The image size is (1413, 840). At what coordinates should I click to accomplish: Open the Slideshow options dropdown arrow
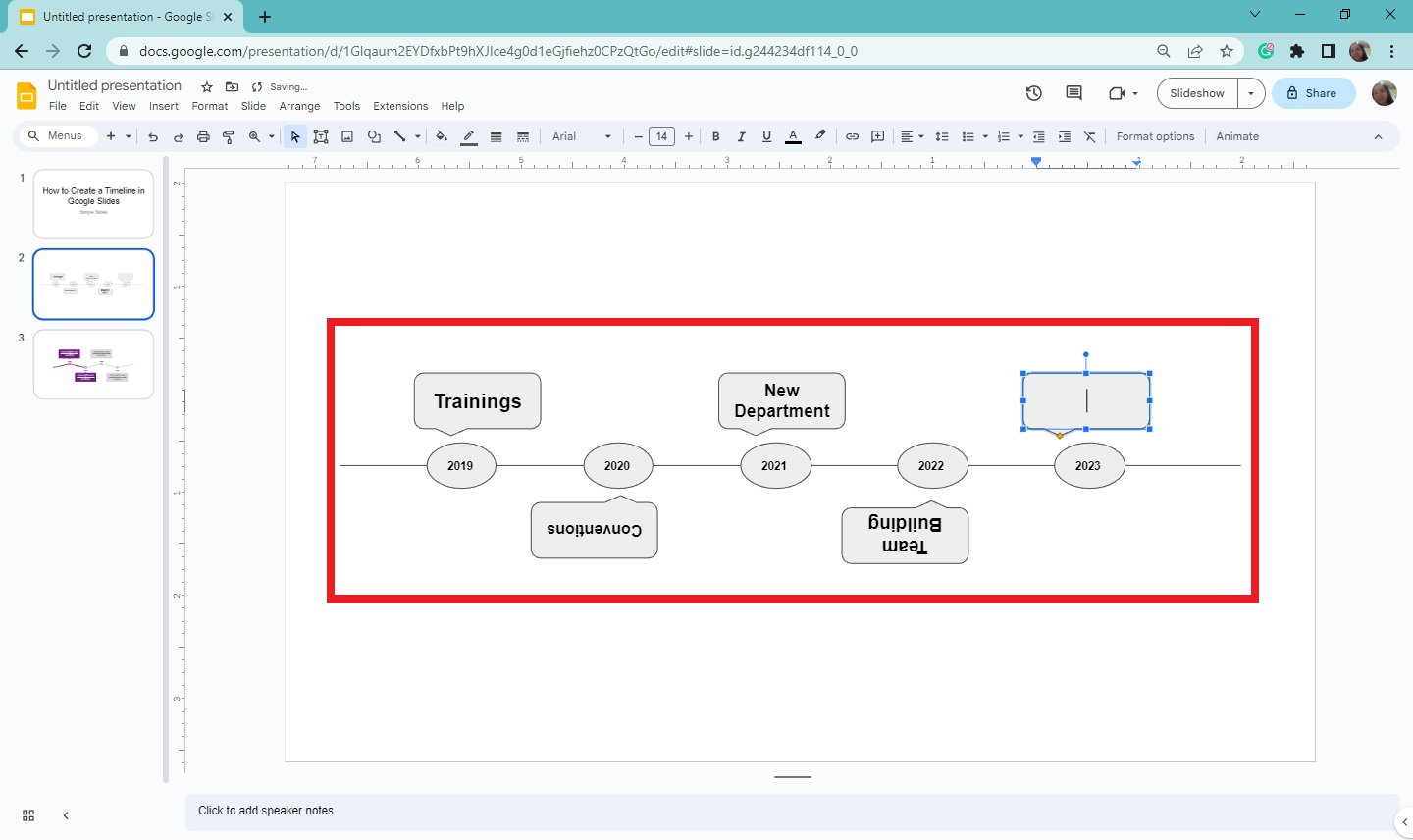tap(1251, 93)
